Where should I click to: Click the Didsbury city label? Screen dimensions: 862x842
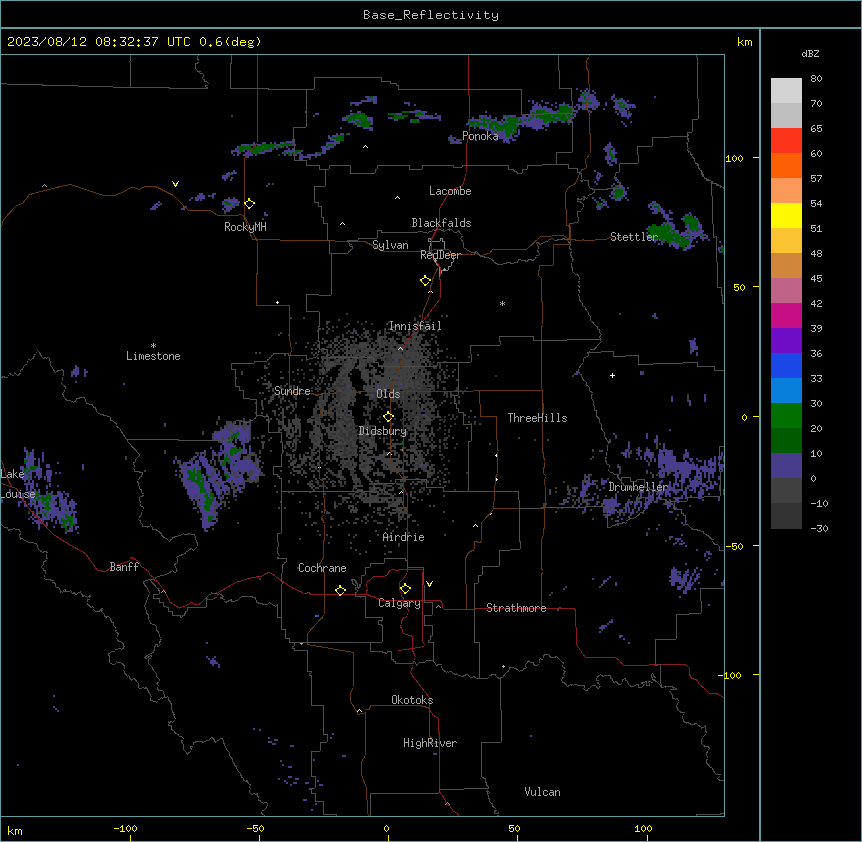pos(383,431)
